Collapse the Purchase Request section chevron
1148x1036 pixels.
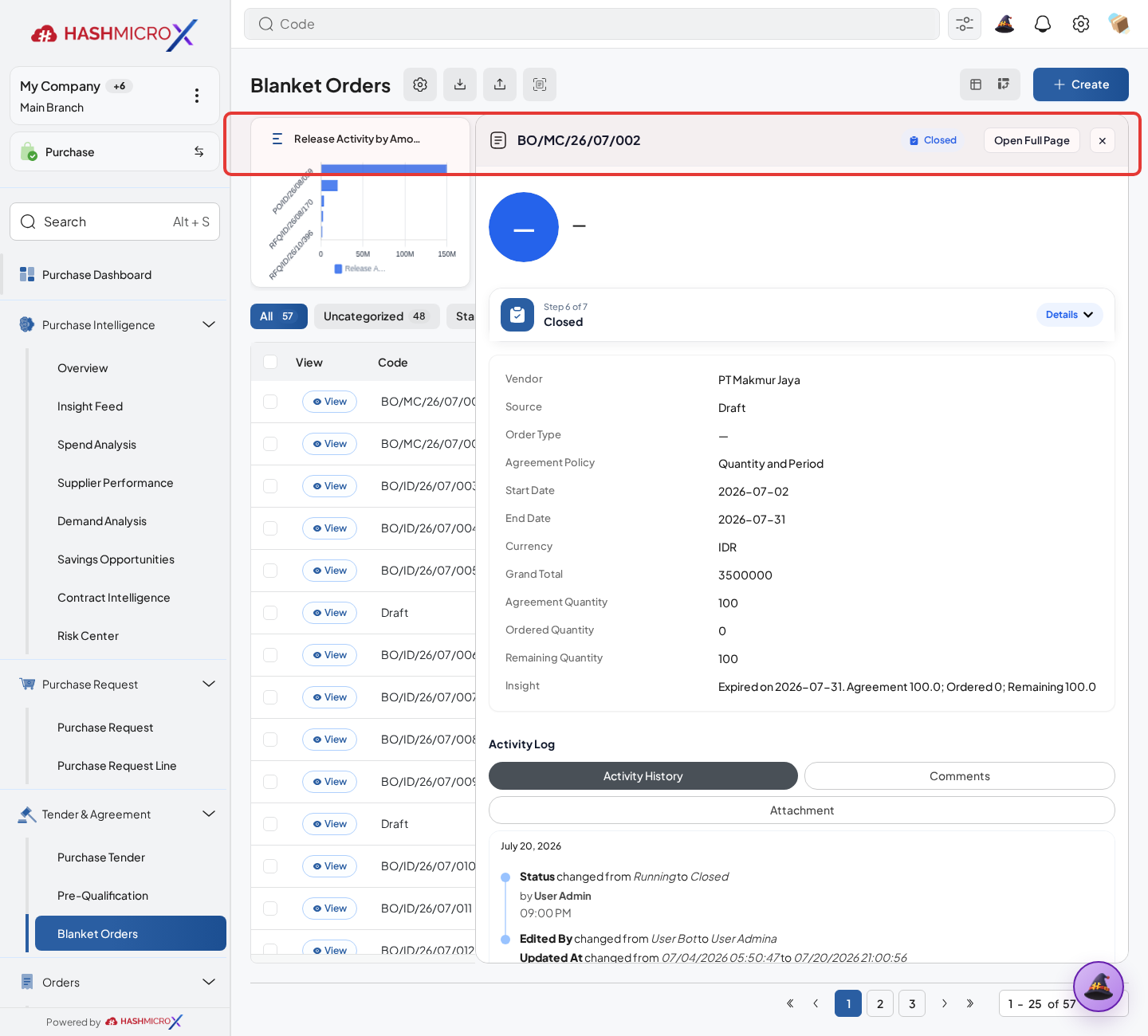pos(209,684)
